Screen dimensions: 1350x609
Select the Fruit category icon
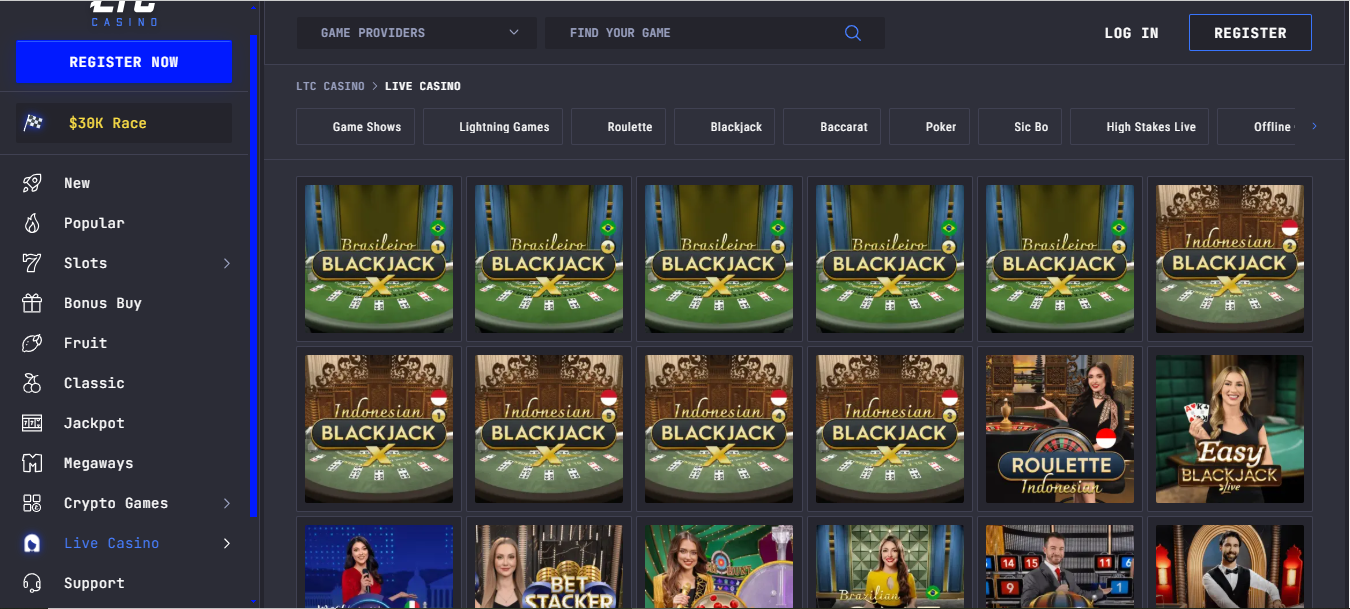click(32, 343)
